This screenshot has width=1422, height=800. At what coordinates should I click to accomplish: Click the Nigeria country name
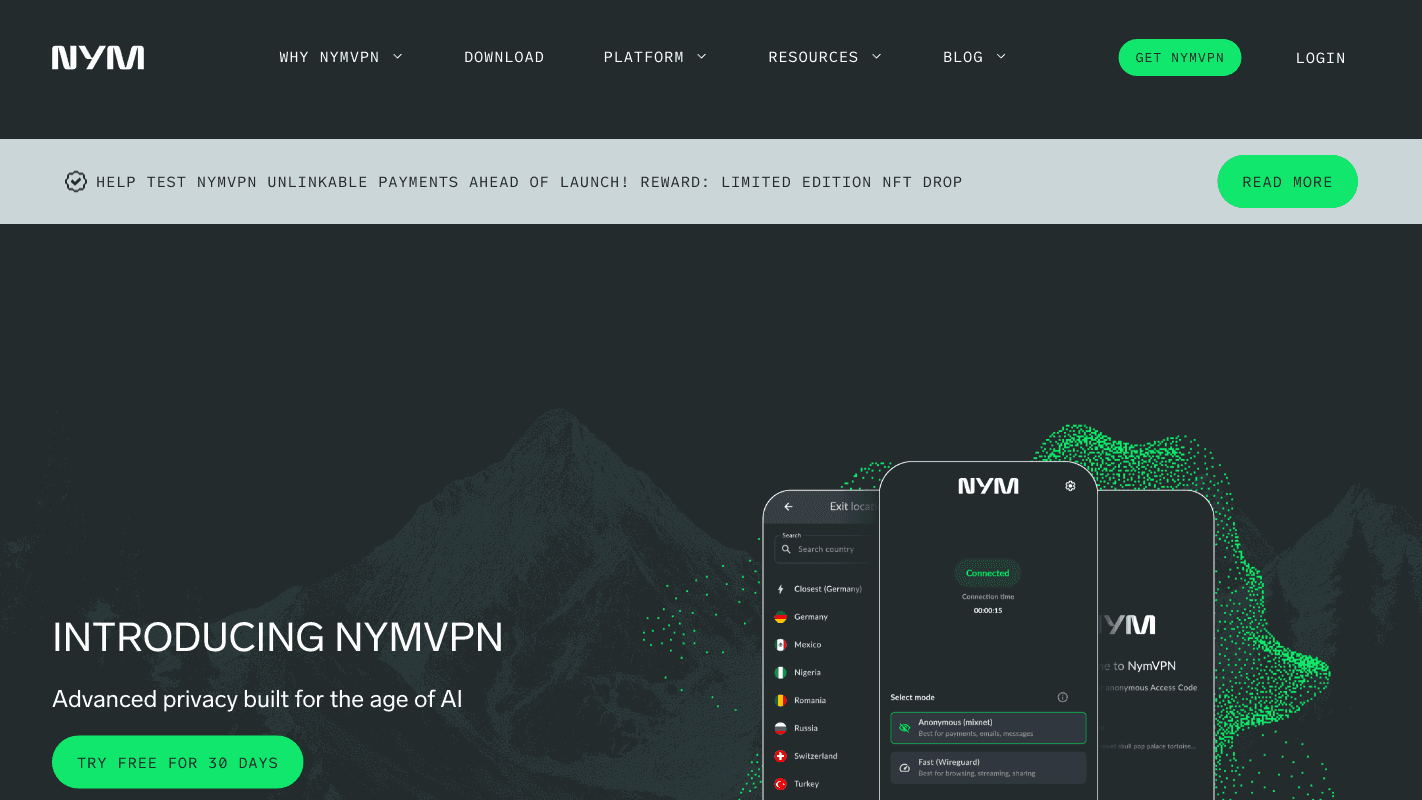808,673
